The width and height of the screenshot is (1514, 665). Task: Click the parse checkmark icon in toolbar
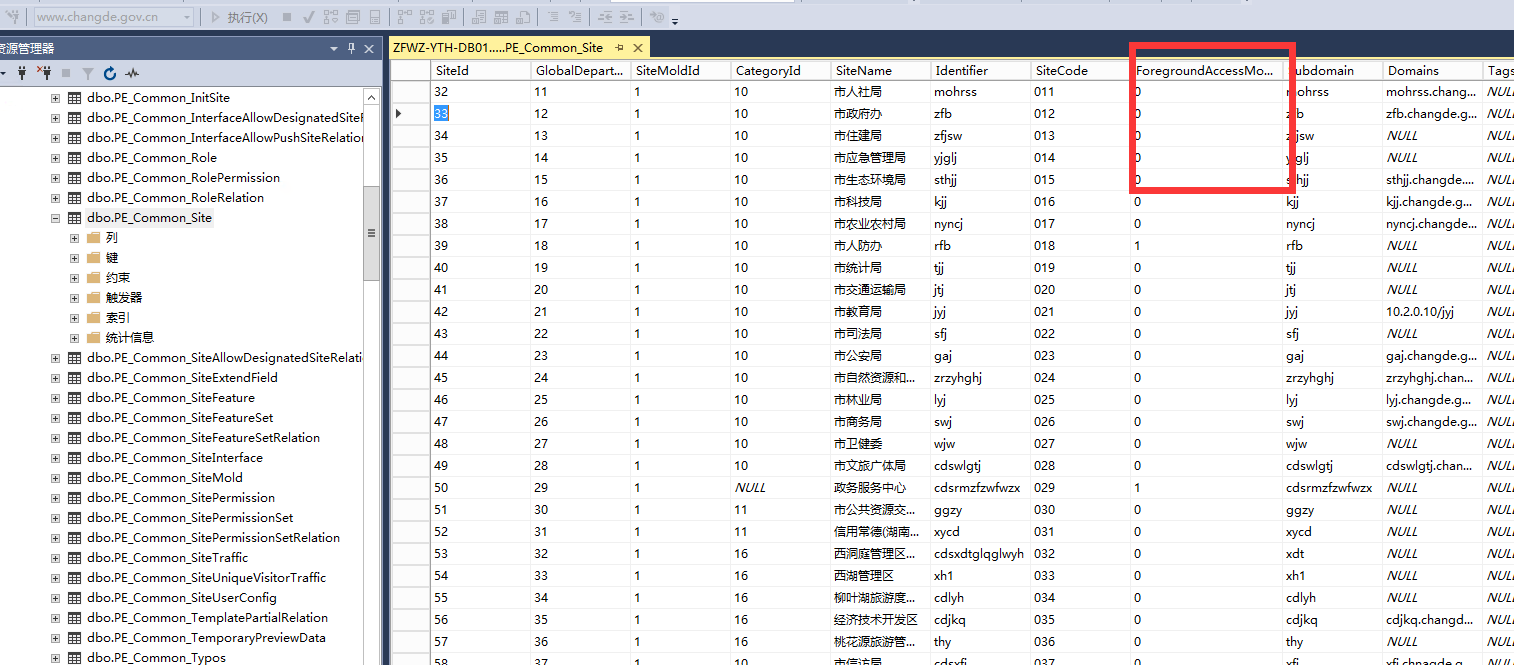pyautogui.click(x=308, y=17)
